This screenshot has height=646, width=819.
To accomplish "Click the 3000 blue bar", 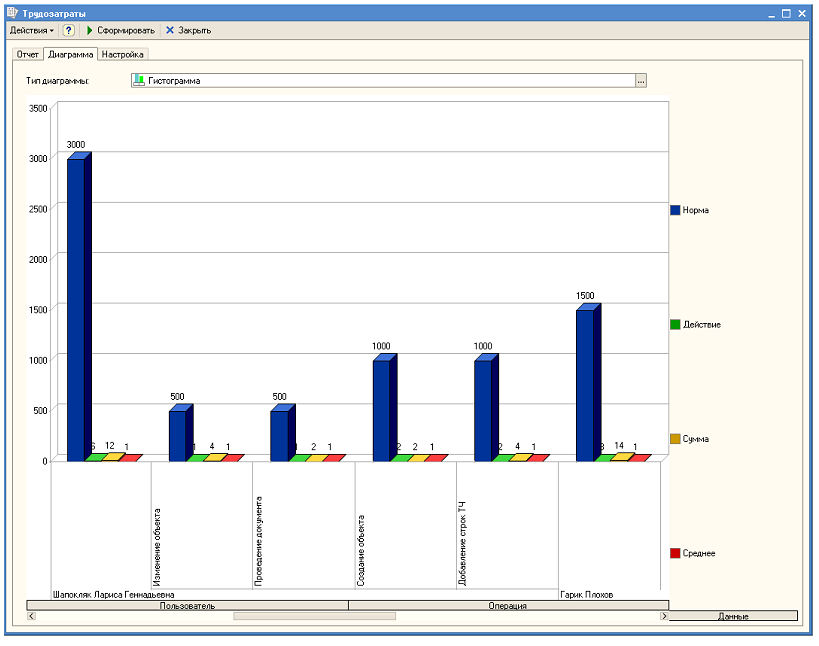I will [79, 307].
